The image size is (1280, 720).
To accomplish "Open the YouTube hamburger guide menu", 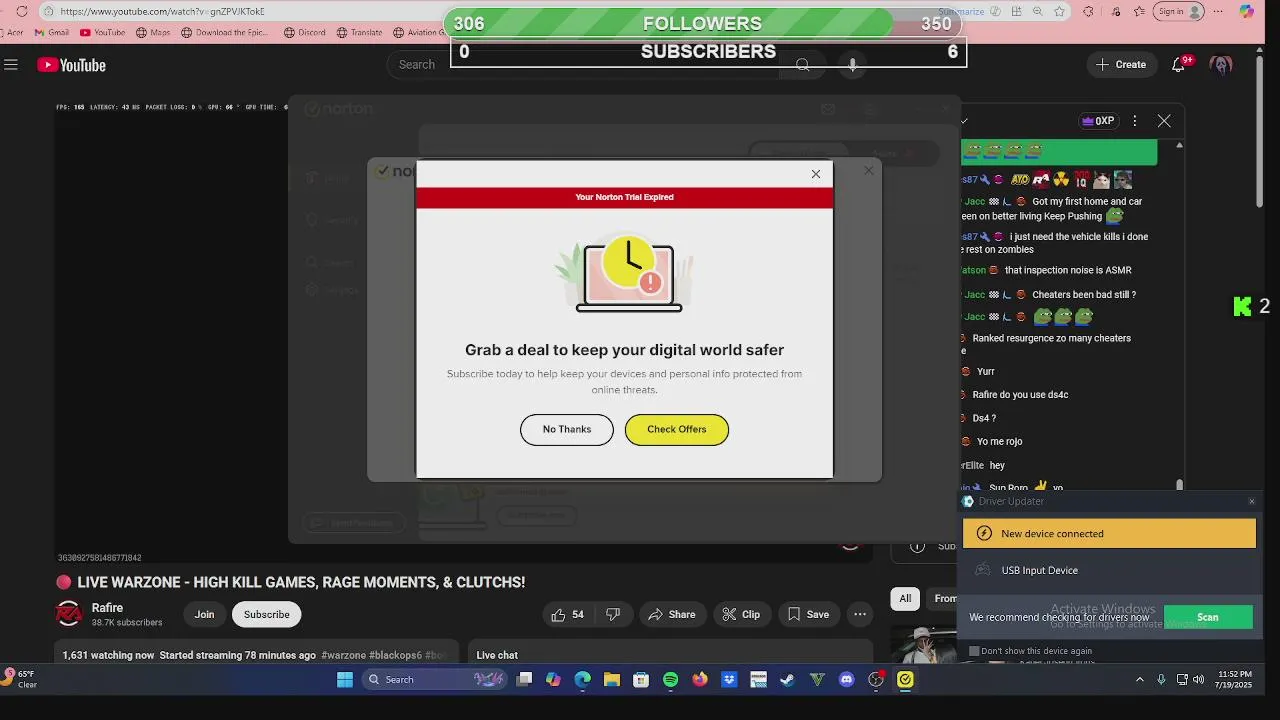I will (11, 65).
